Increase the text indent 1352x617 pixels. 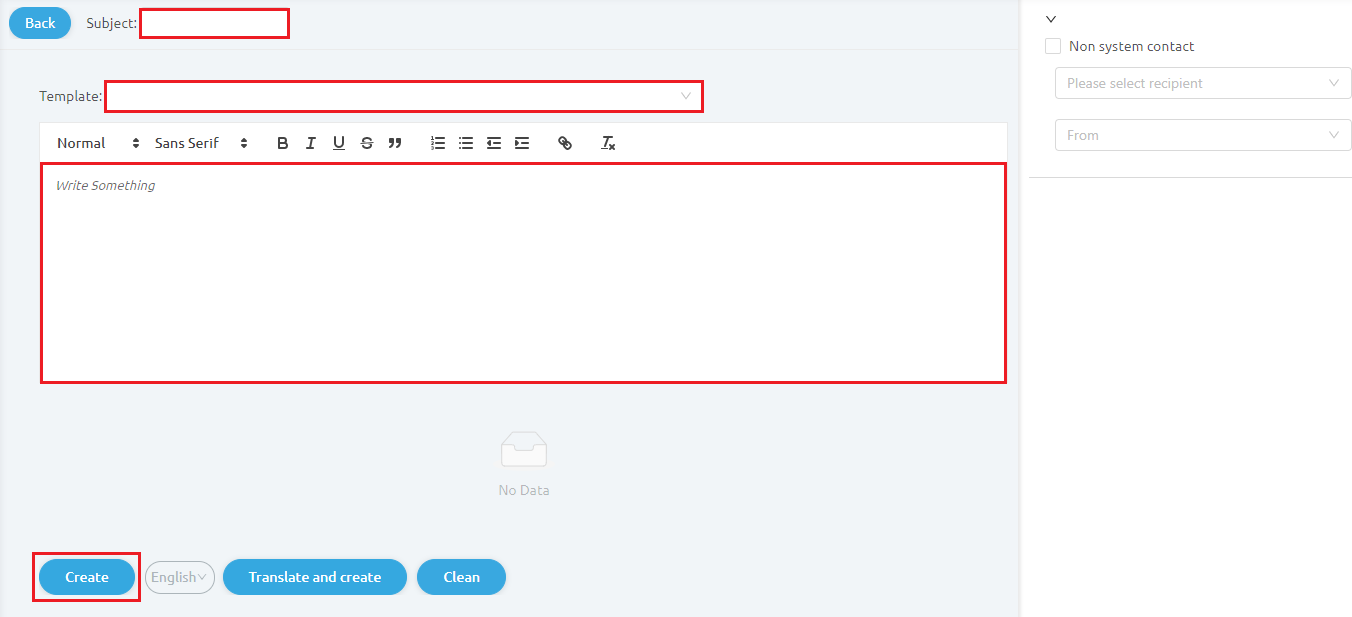pos(522,143)
